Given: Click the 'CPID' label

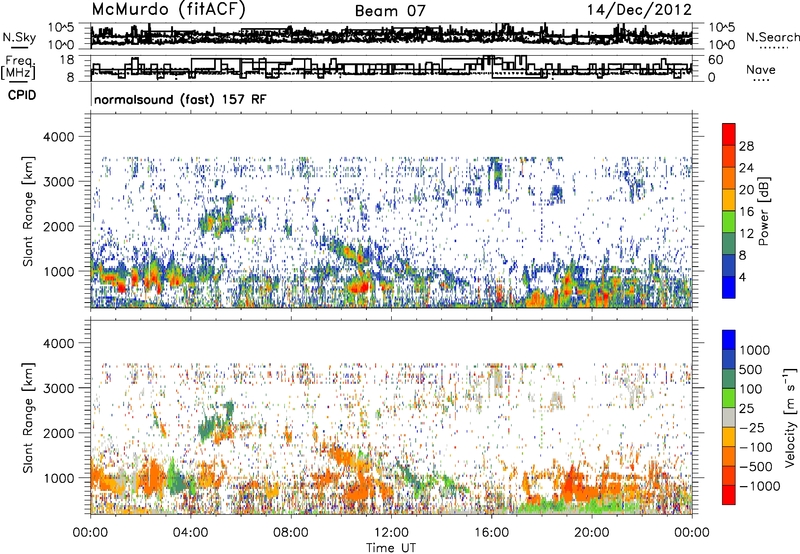Looking at the screenshot, I should click(22, 95).
